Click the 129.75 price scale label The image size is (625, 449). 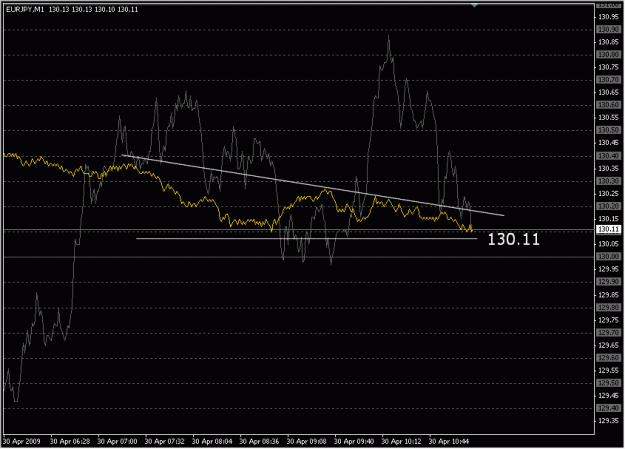pos(609,320)
